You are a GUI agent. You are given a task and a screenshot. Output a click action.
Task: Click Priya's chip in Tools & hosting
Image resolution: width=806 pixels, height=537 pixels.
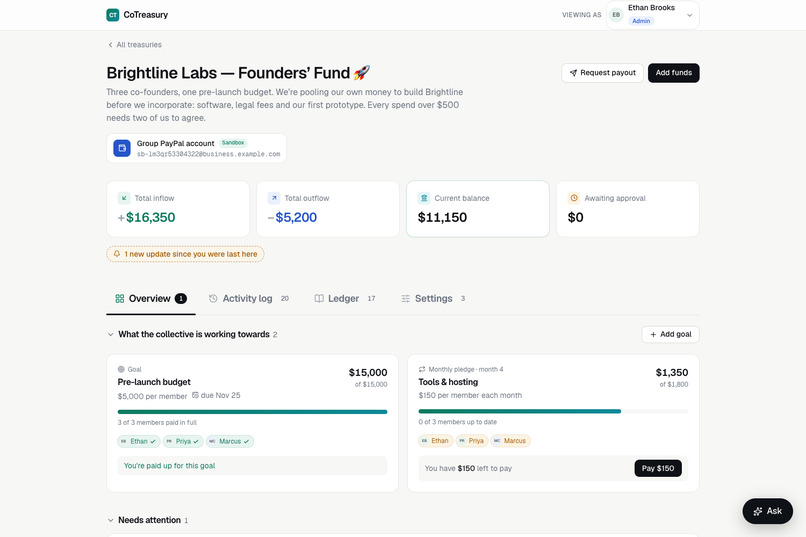pos(471,441)
